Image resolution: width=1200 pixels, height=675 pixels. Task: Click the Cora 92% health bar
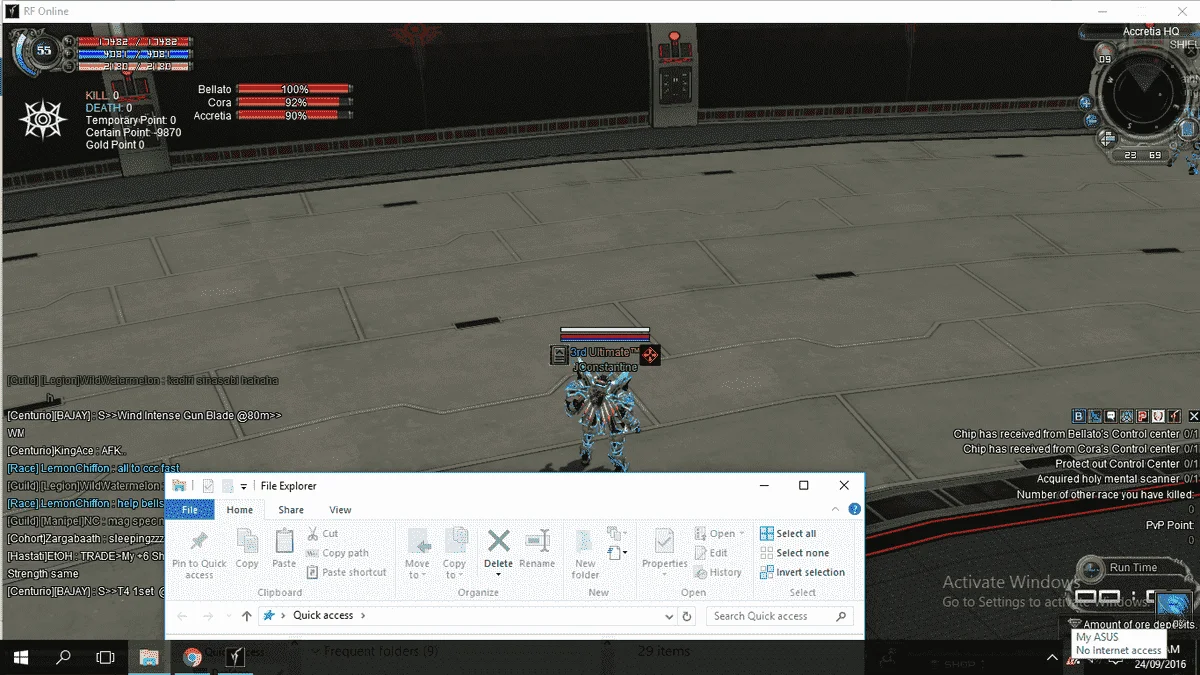294,103
